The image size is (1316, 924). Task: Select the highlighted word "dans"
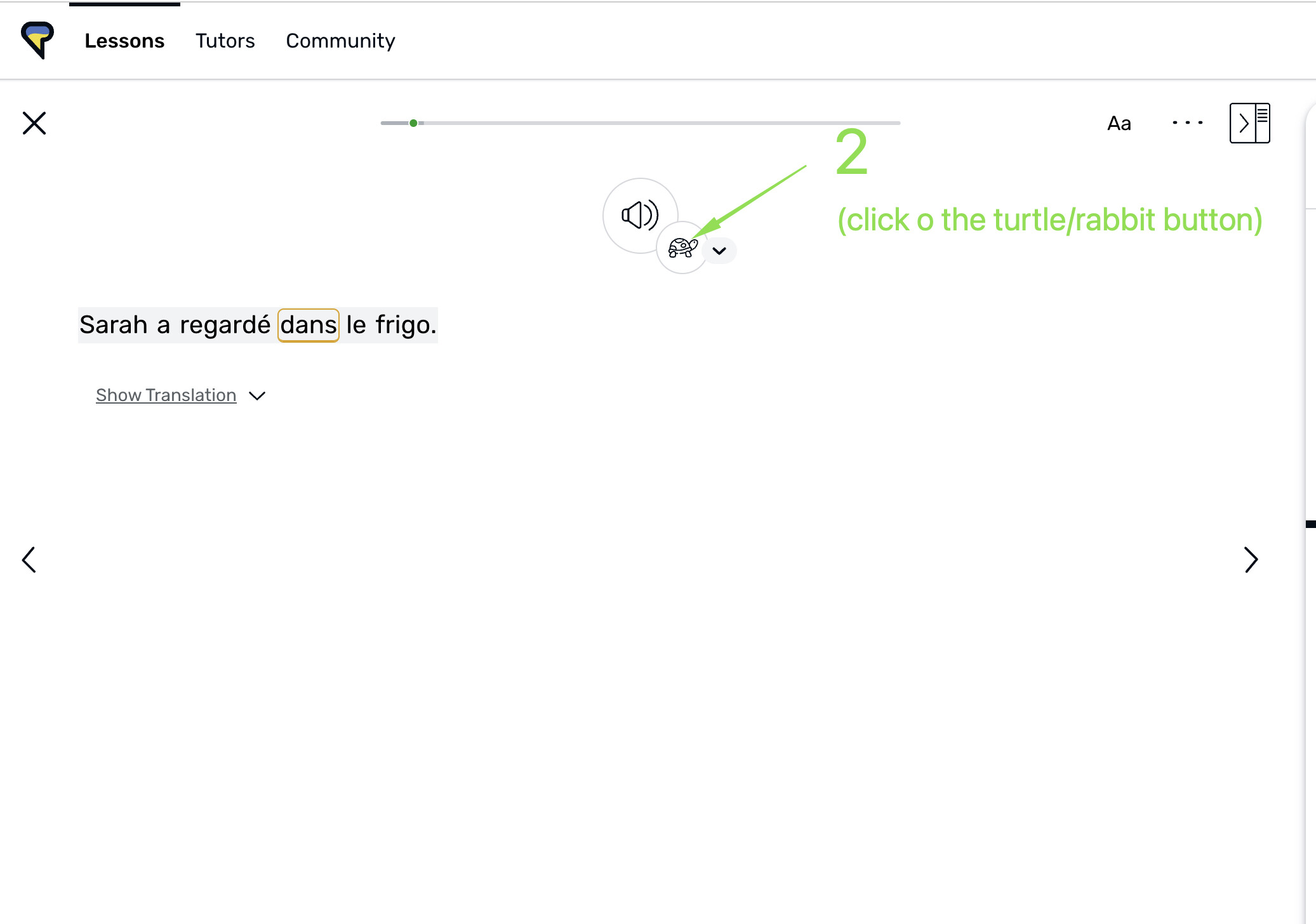tap(309, 325)
